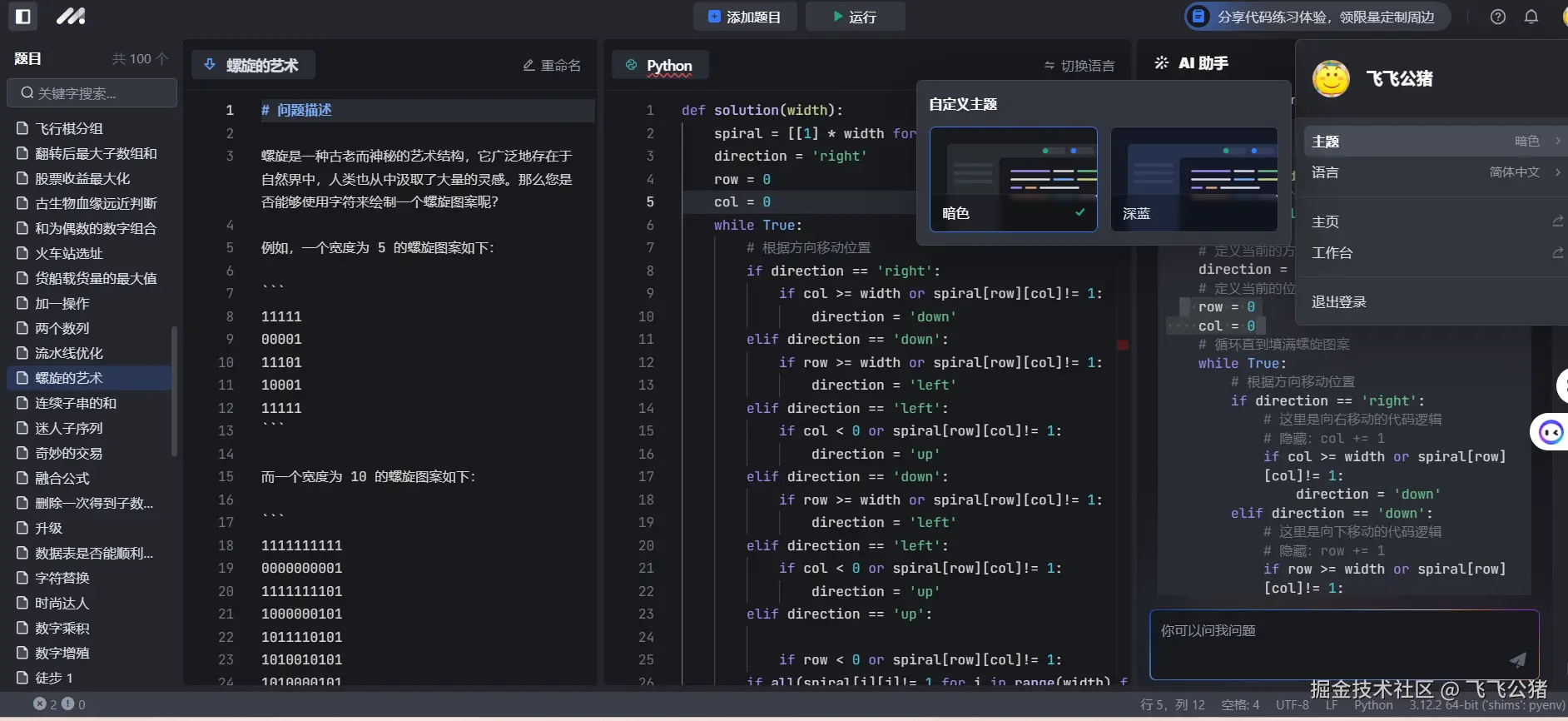This screenshot has height=721, width=1568.
Task: Open the 火车站选址 problem
Action: click(x=90, y=253)
